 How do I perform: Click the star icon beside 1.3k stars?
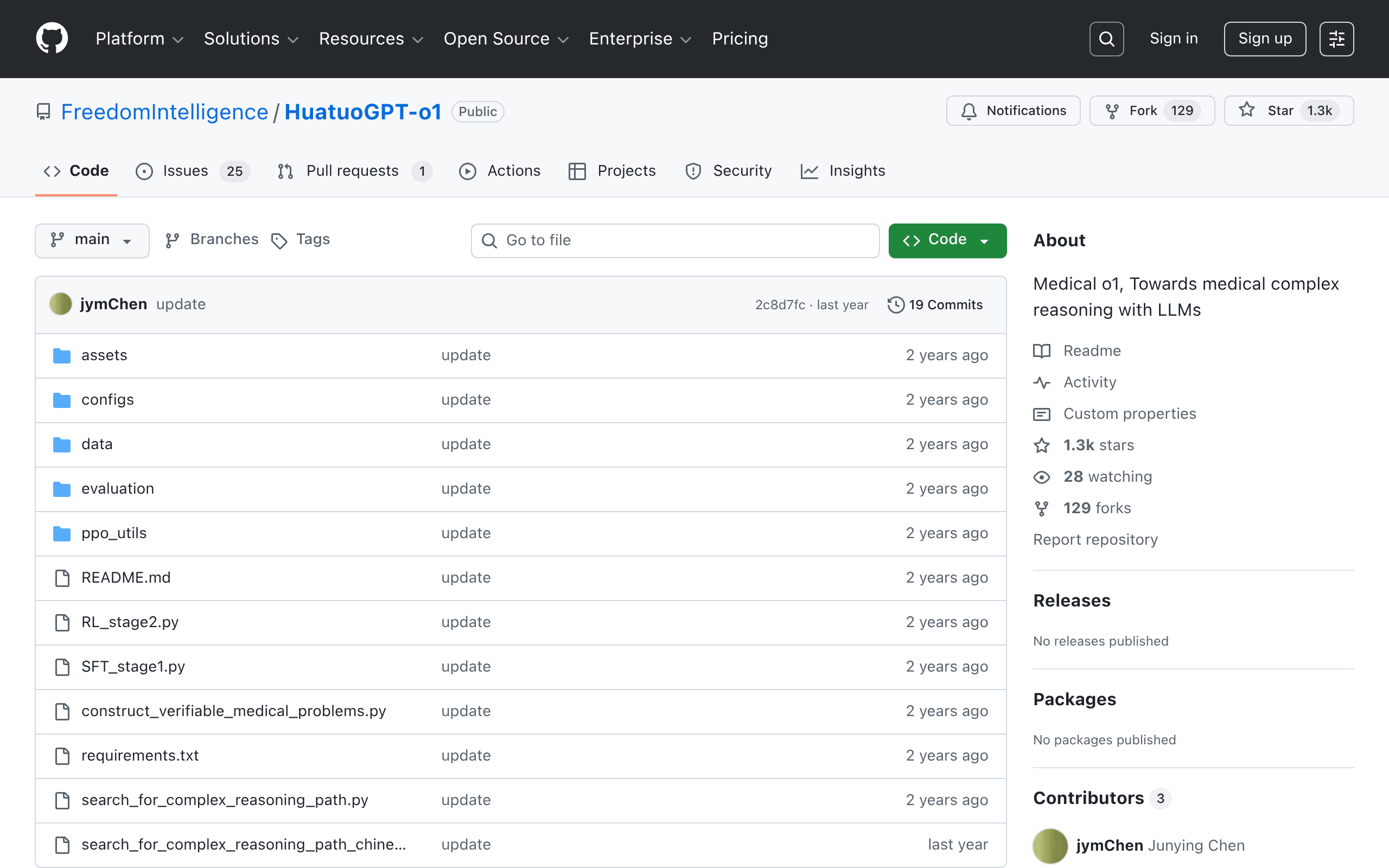point(1042,445)
